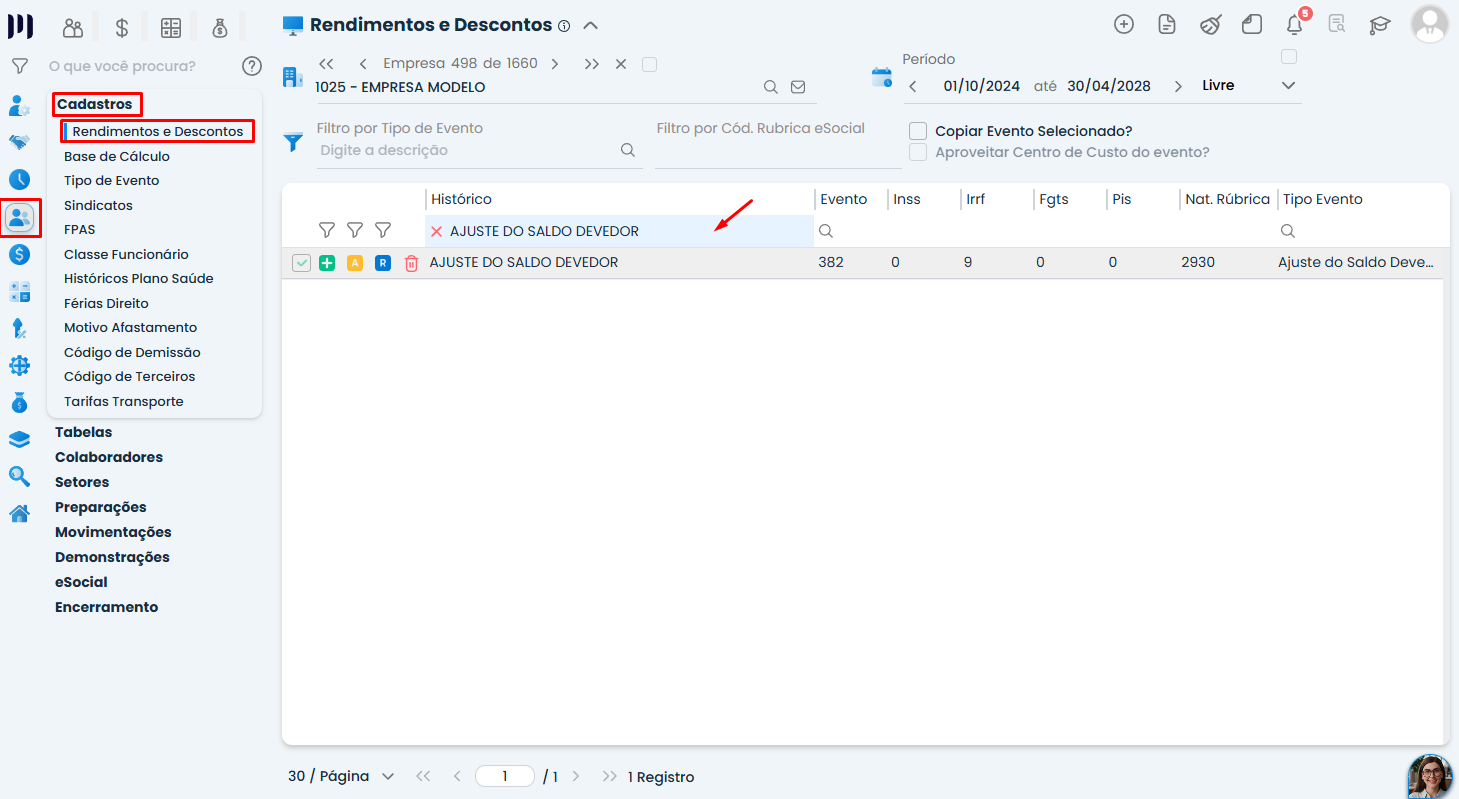
Task: Select Sindicatos in the Cadastros menu
Action: click(98, 205)
